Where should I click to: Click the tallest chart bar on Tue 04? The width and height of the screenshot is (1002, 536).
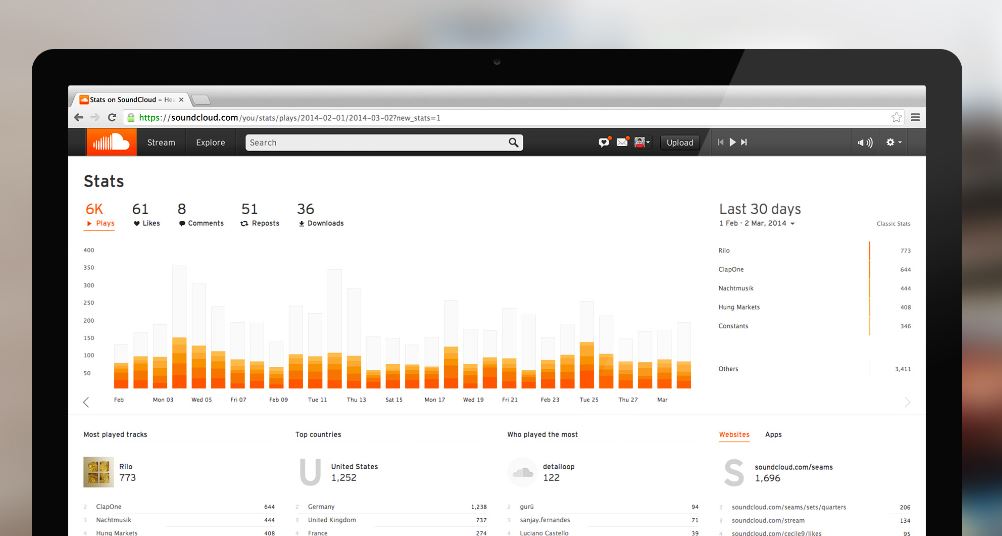(x=180, y=326)
